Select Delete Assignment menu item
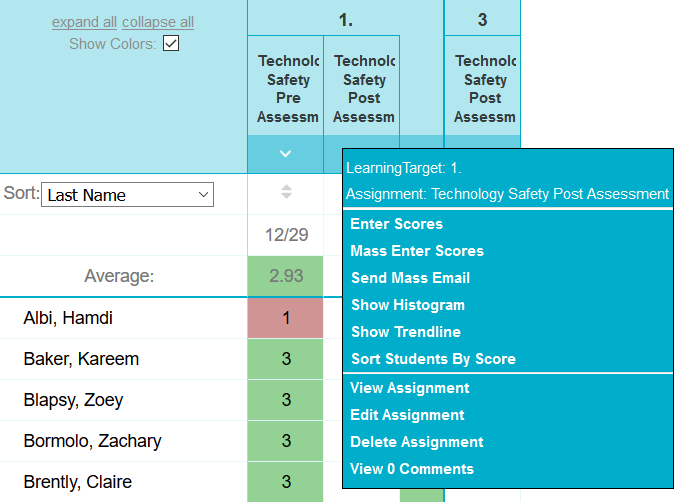 [416, 442]
